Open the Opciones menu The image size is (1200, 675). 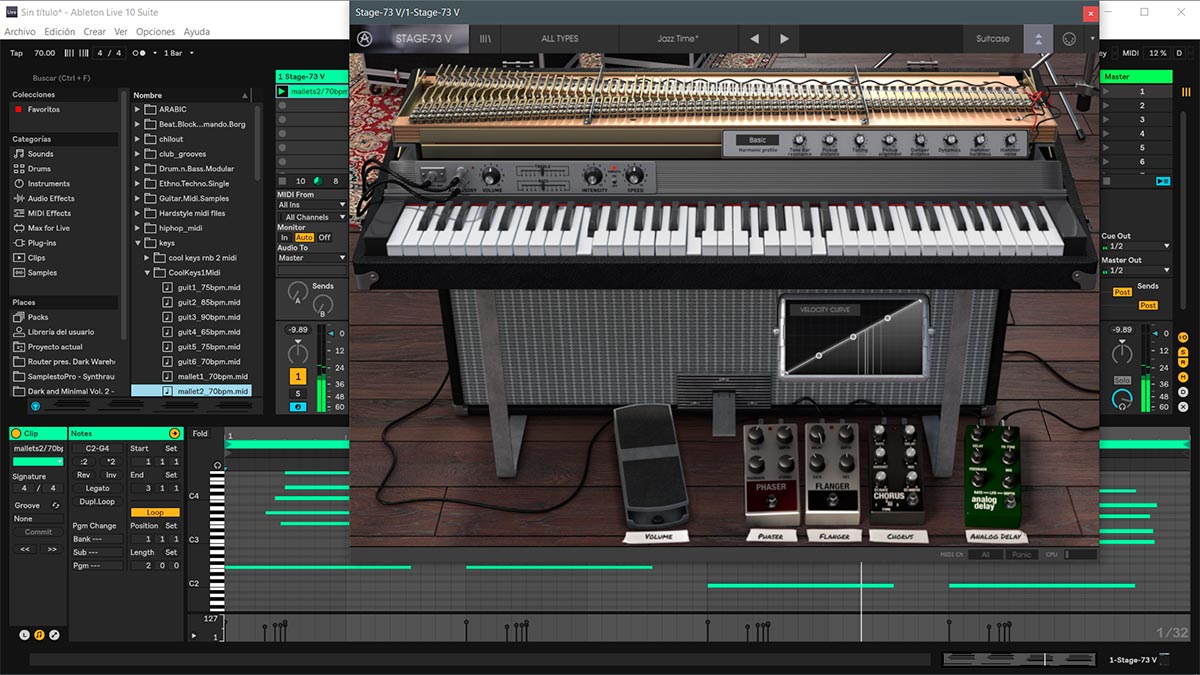156,32
